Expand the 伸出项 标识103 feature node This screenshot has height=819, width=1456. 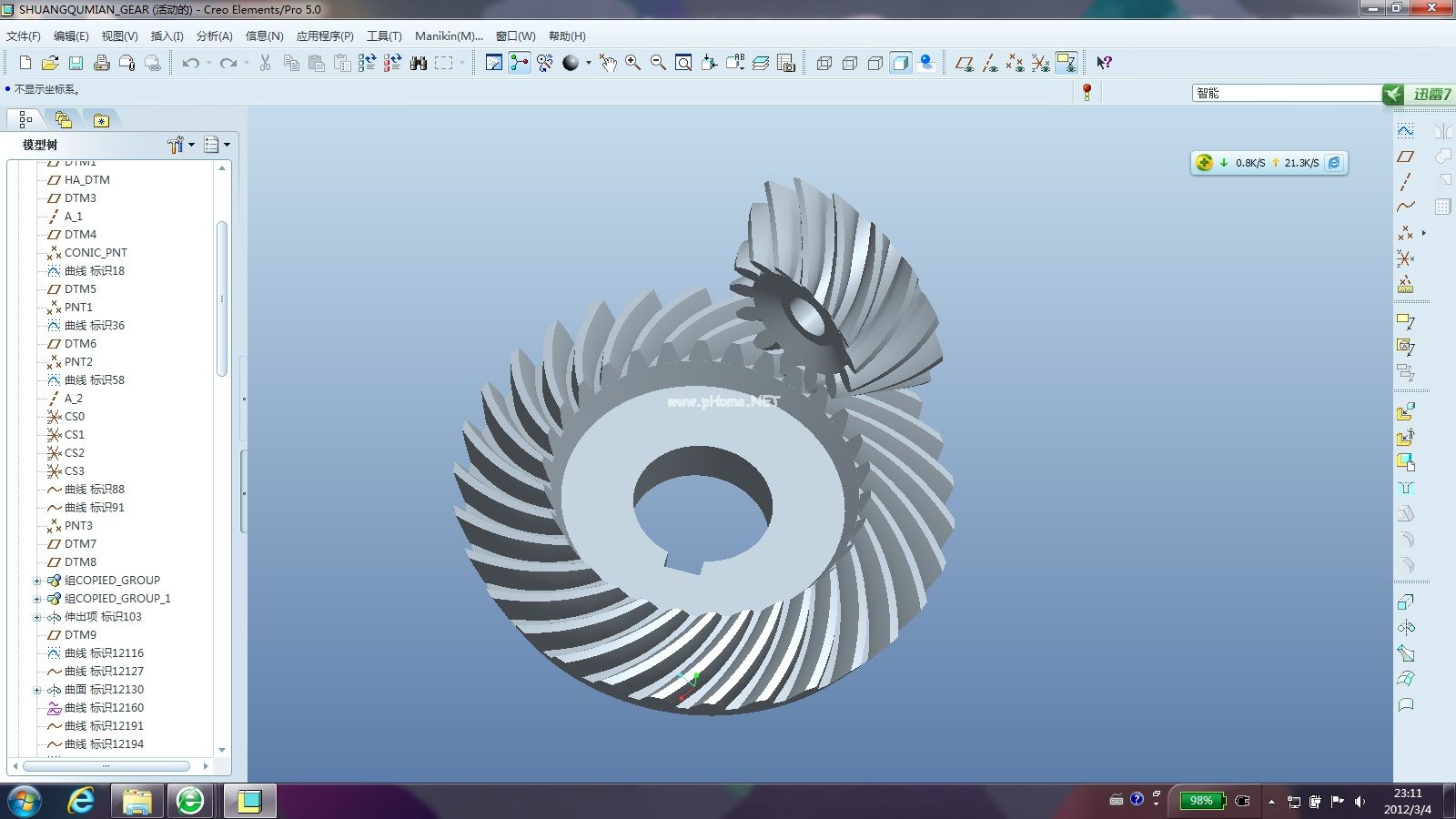coord(37,617)
